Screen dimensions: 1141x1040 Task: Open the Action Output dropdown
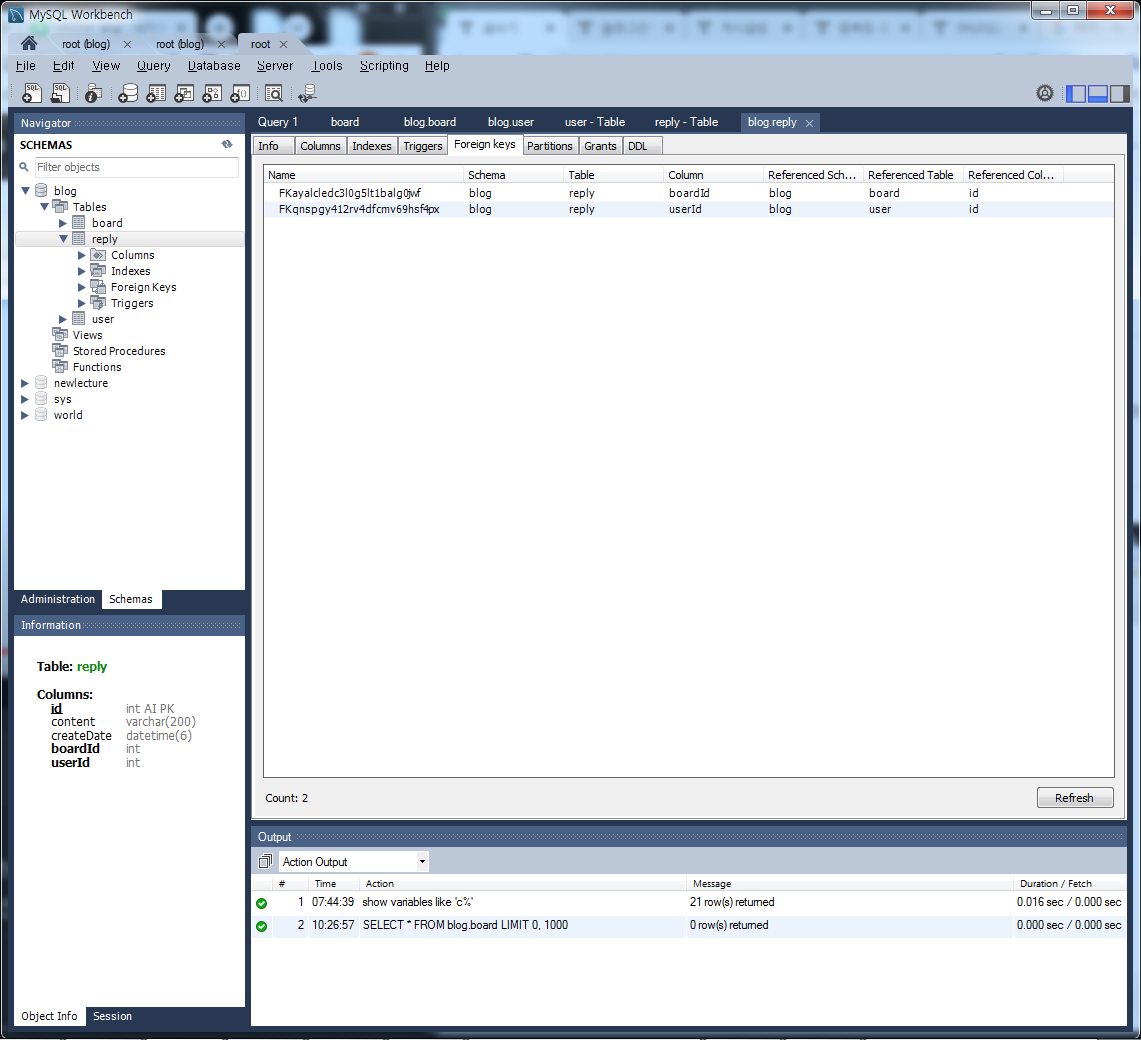(422, 862)
